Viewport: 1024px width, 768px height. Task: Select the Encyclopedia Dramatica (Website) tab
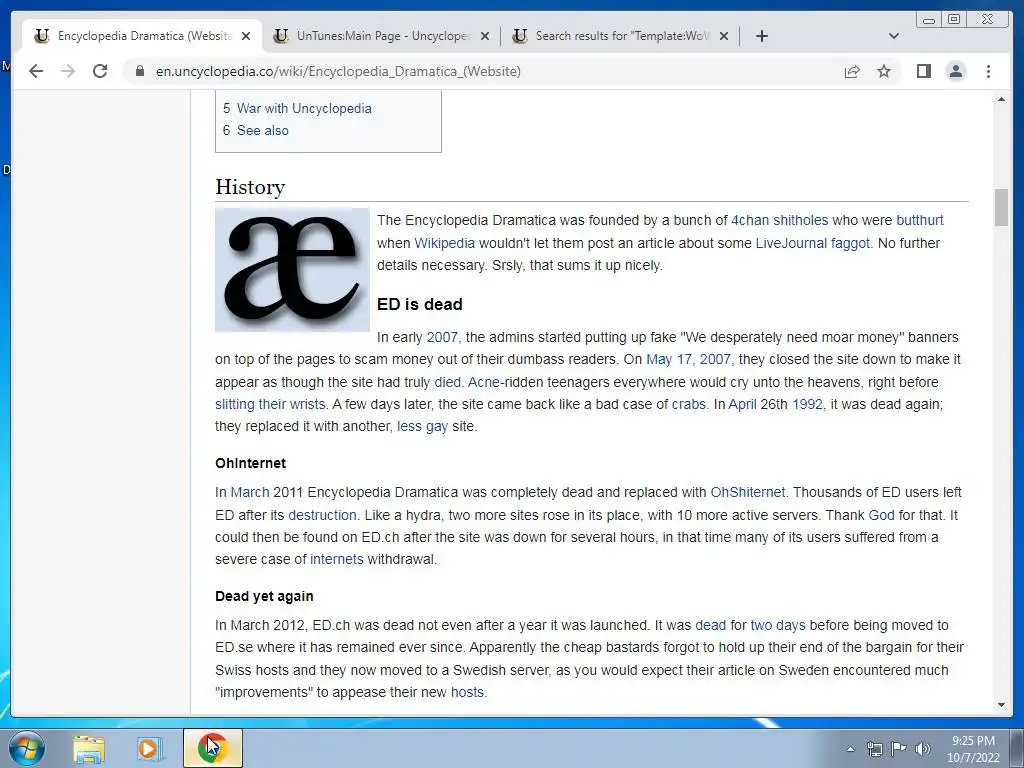coord(142,36)
